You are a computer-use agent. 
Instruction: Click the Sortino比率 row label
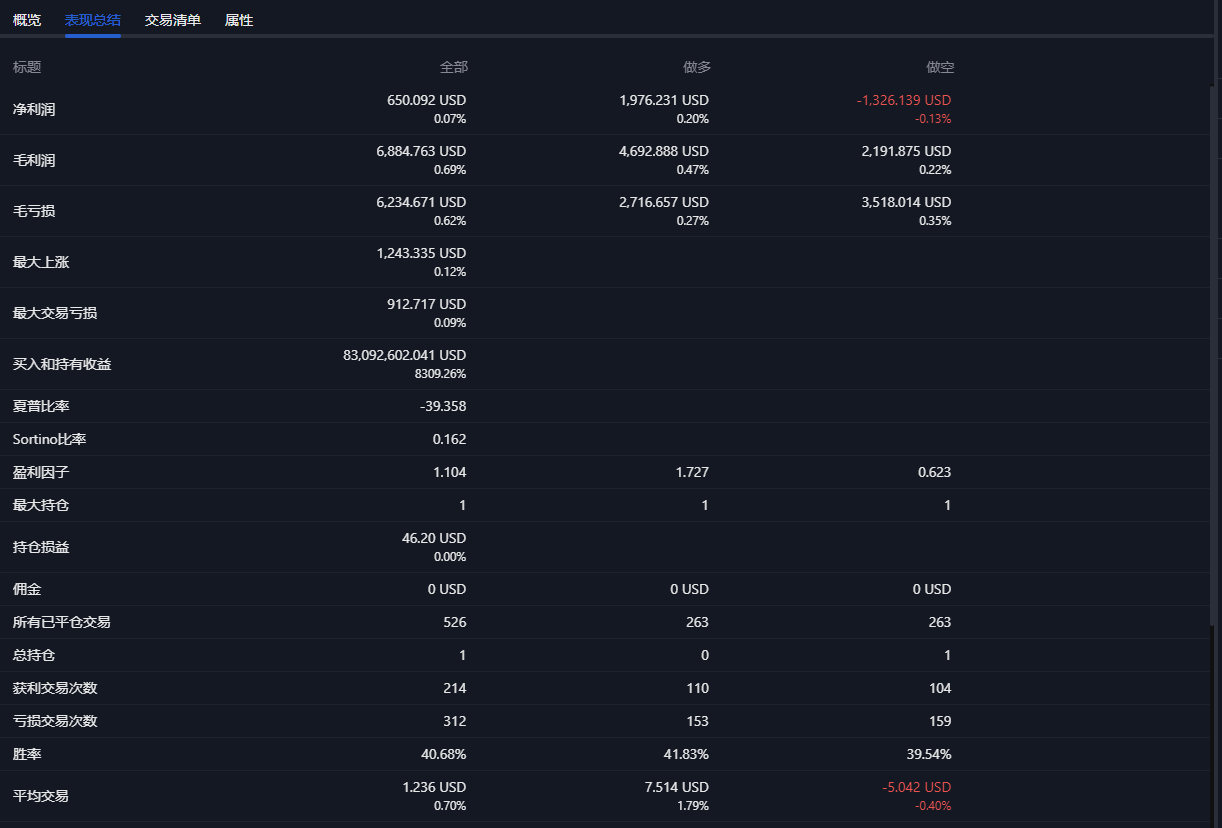point(50,439)
